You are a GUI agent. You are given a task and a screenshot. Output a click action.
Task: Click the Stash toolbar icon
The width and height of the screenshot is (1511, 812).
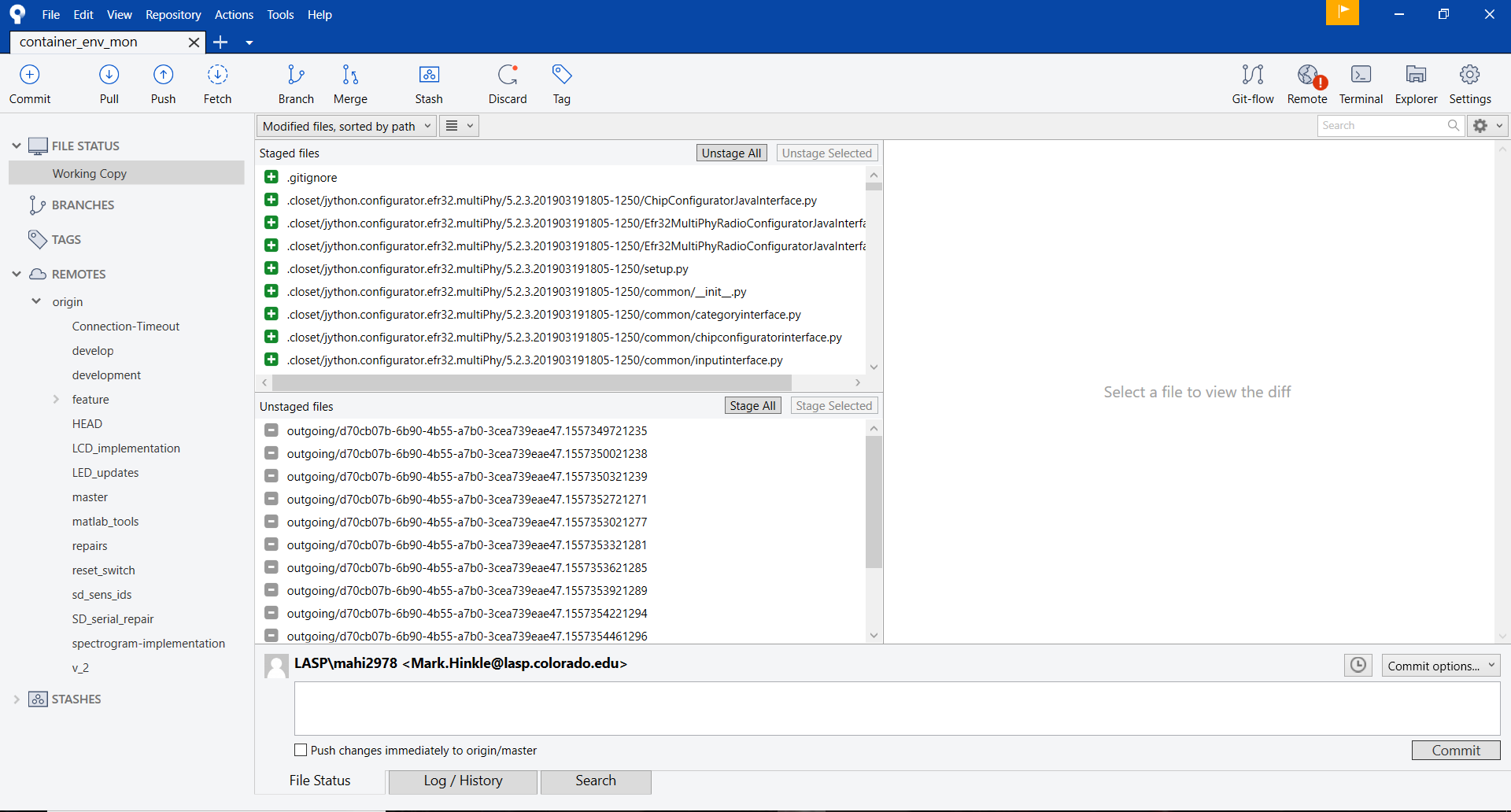[x=429, y=83]
